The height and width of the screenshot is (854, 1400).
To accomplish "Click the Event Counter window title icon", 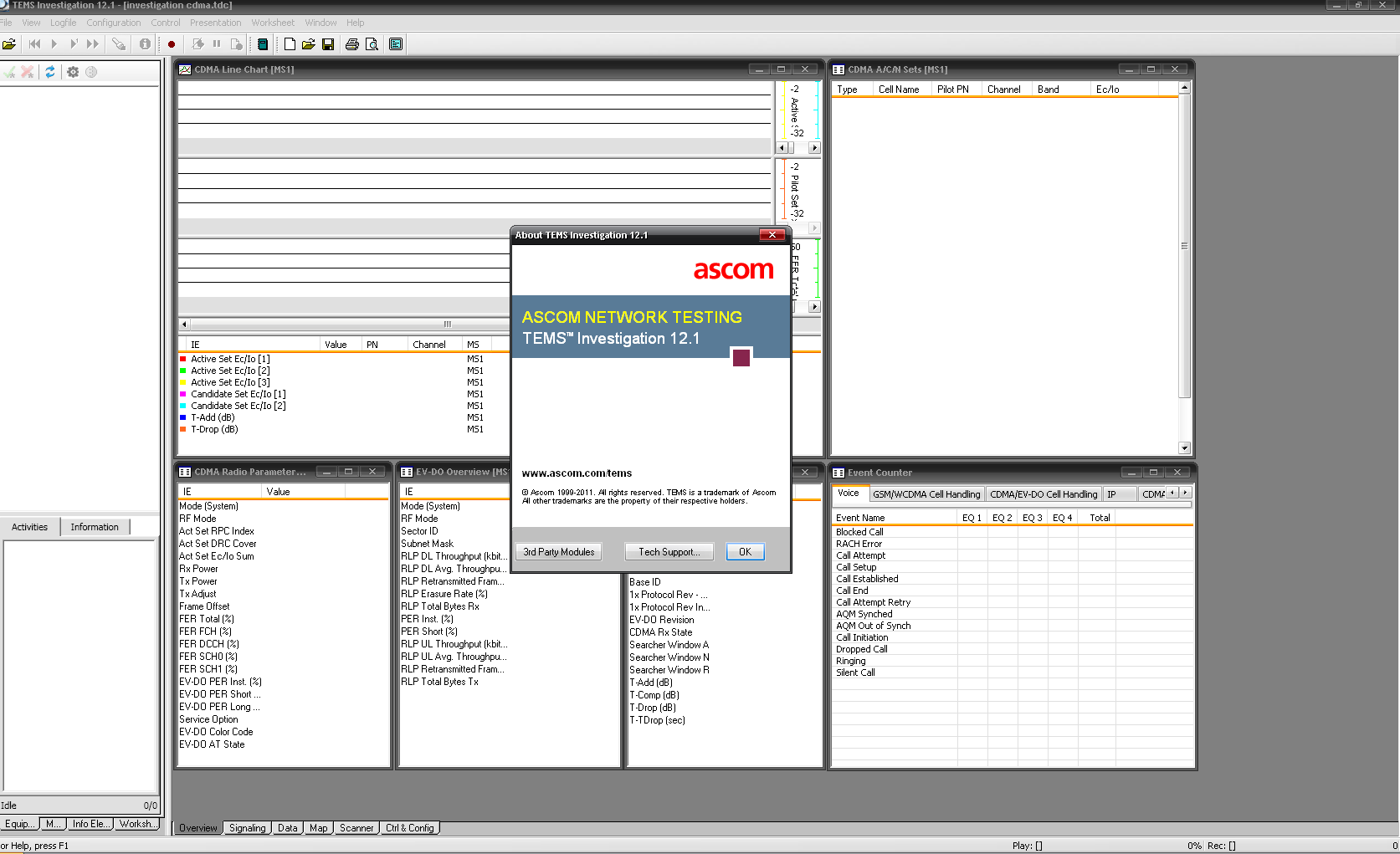I will pos(838,473).
